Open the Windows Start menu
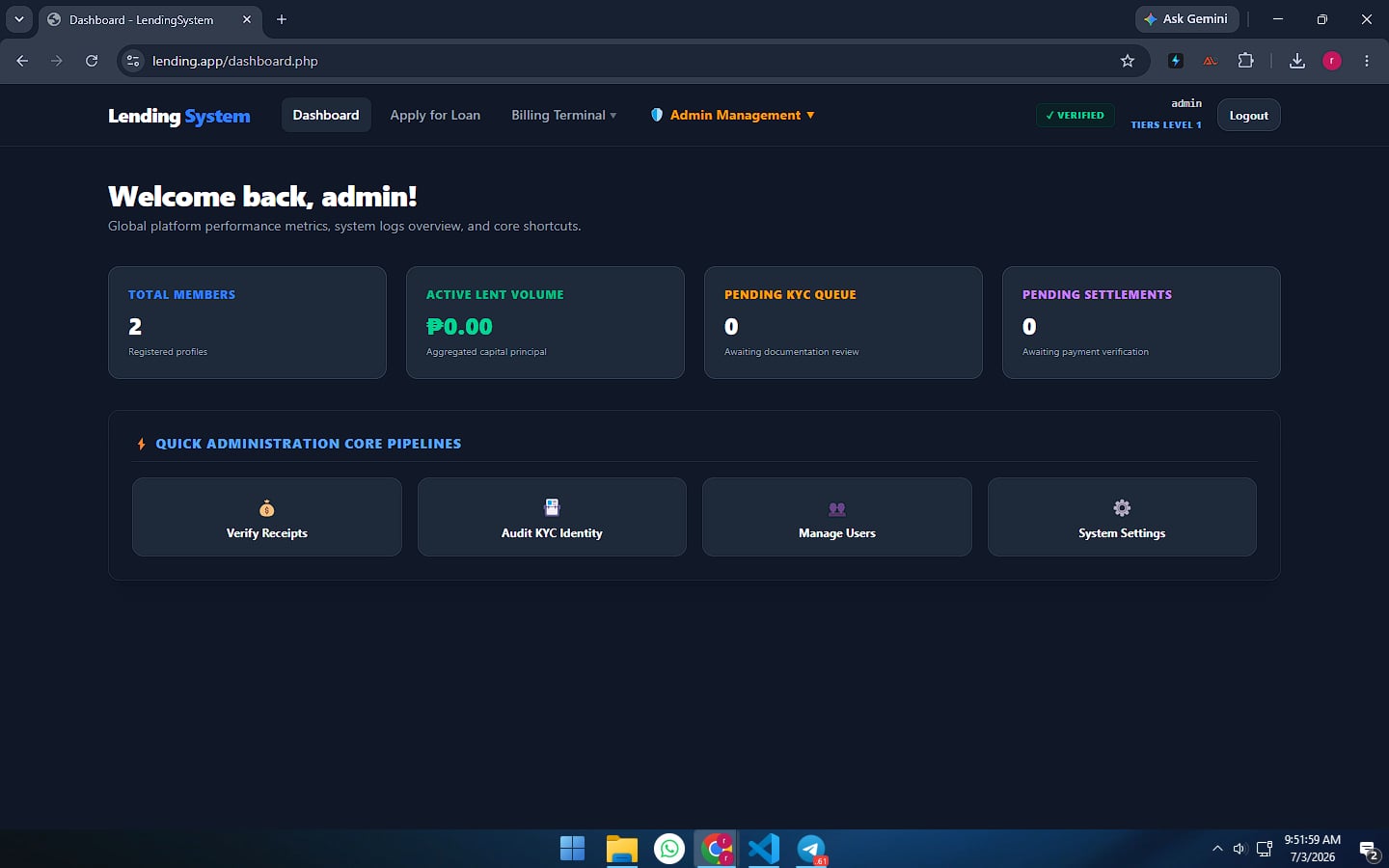The width and height of the screenshot is (1389, 868). (572, 849)
